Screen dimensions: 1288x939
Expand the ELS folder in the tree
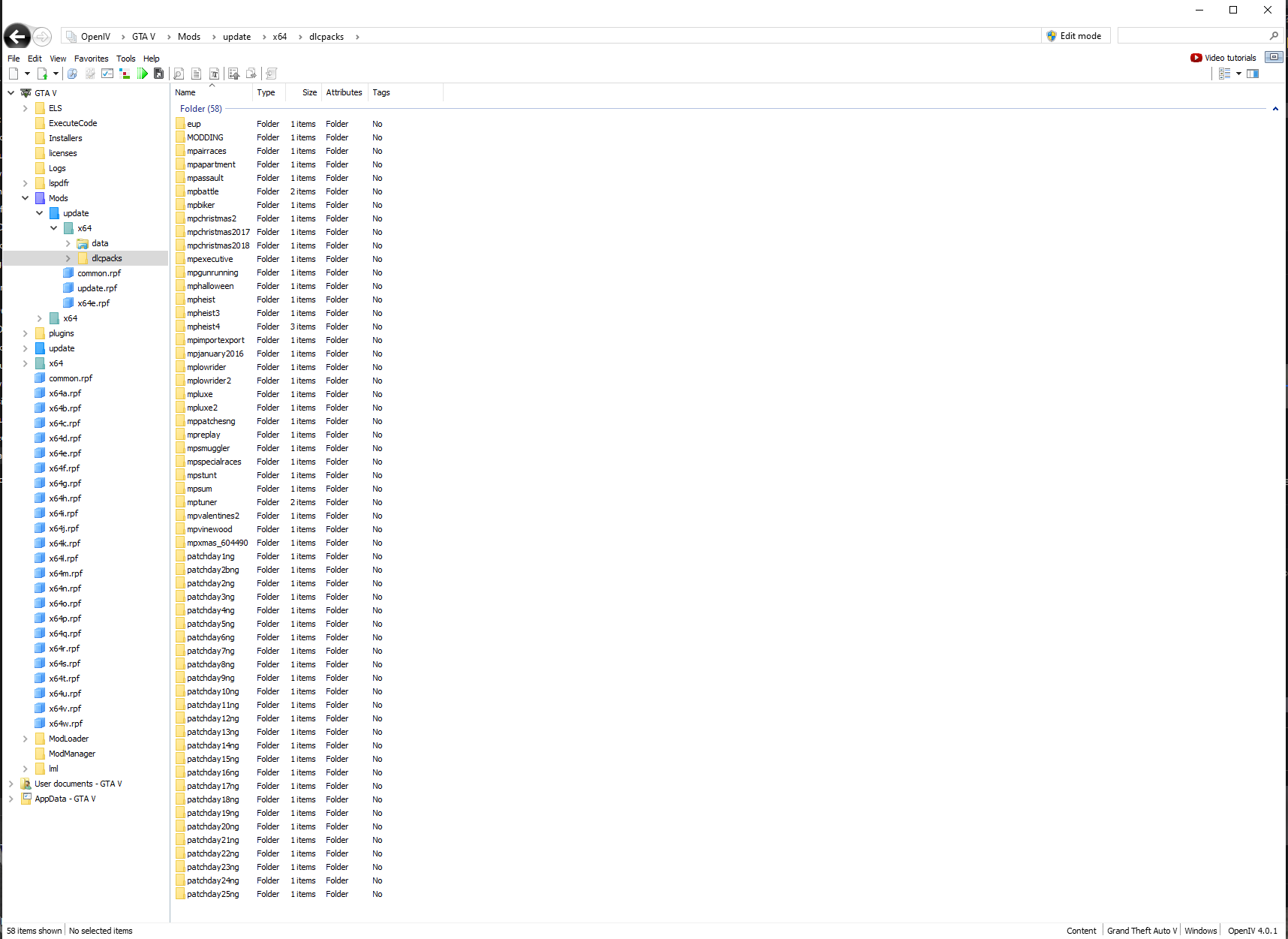(x=25, y=108)
